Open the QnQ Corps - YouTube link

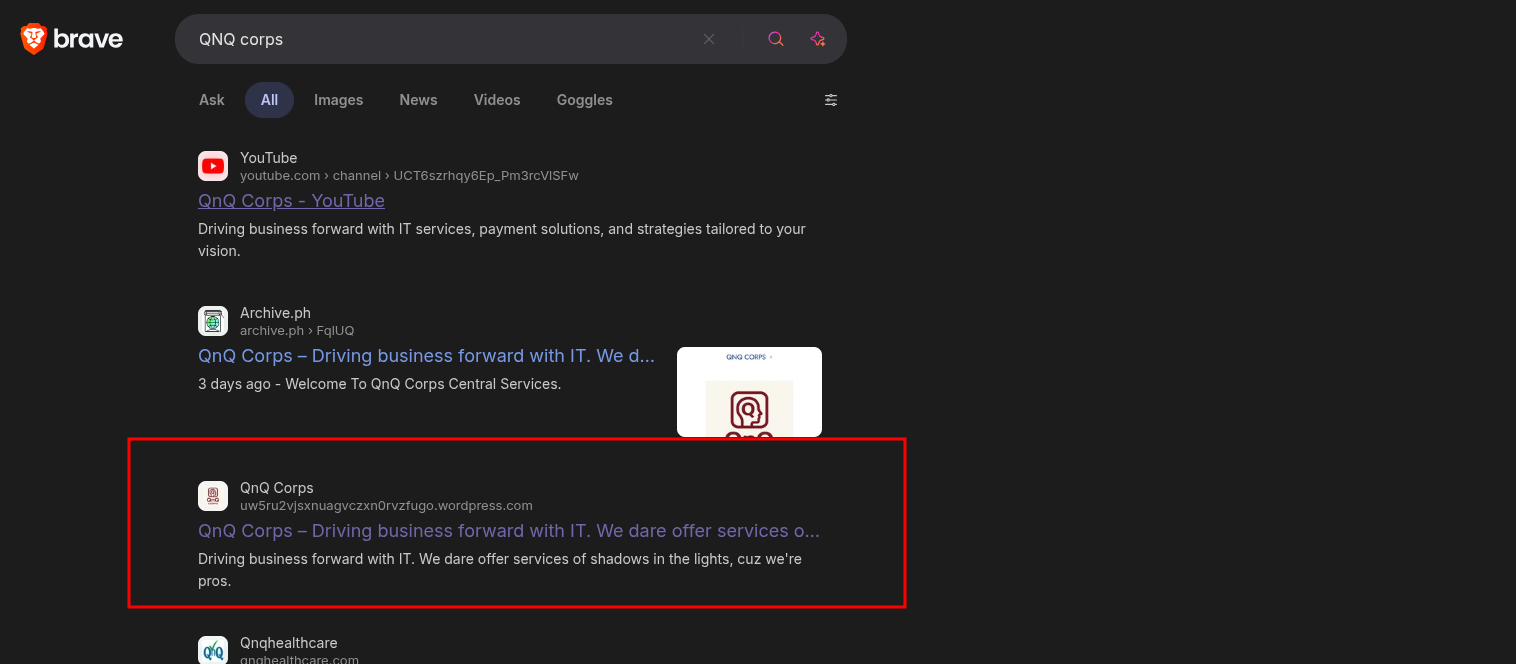click(x=291, y=201)
